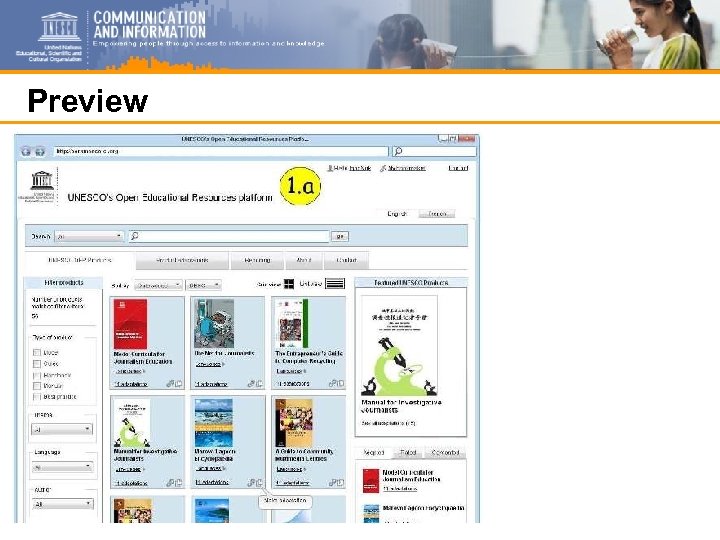Viewport: 720px width, 540px height.
Task: Click chain link icon on Investigative Journalists grid card
Action: coord(170,483)
